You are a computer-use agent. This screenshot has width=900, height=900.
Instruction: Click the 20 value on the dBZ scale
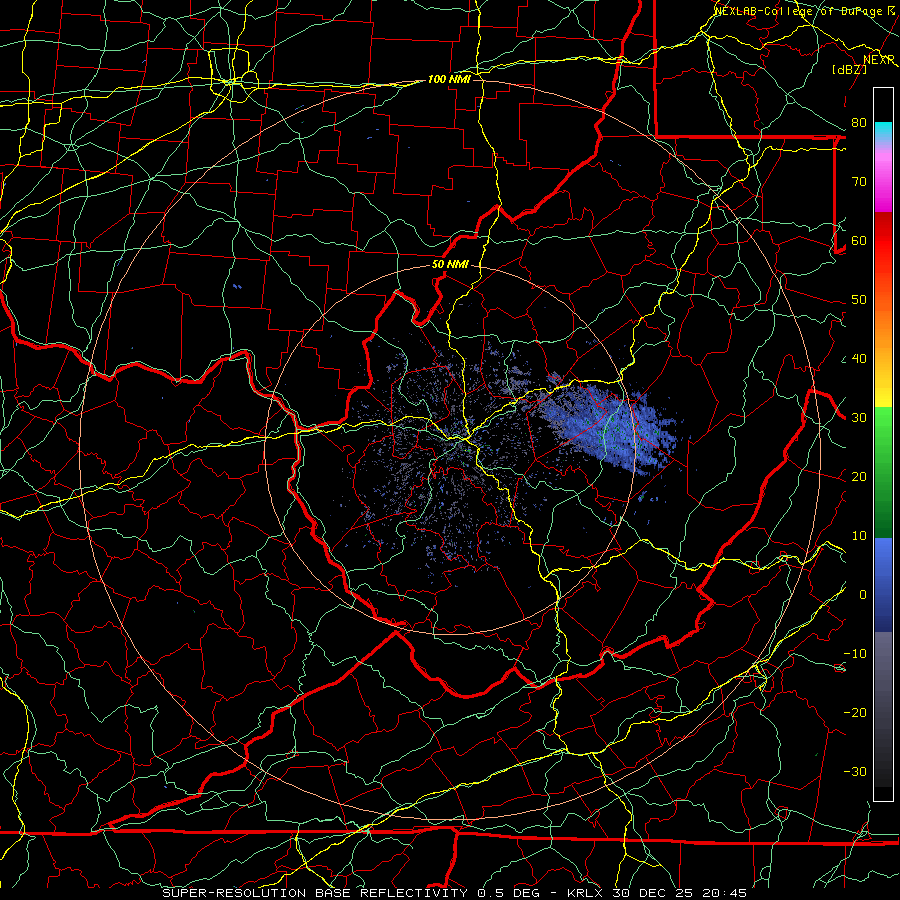coord(859,477)
